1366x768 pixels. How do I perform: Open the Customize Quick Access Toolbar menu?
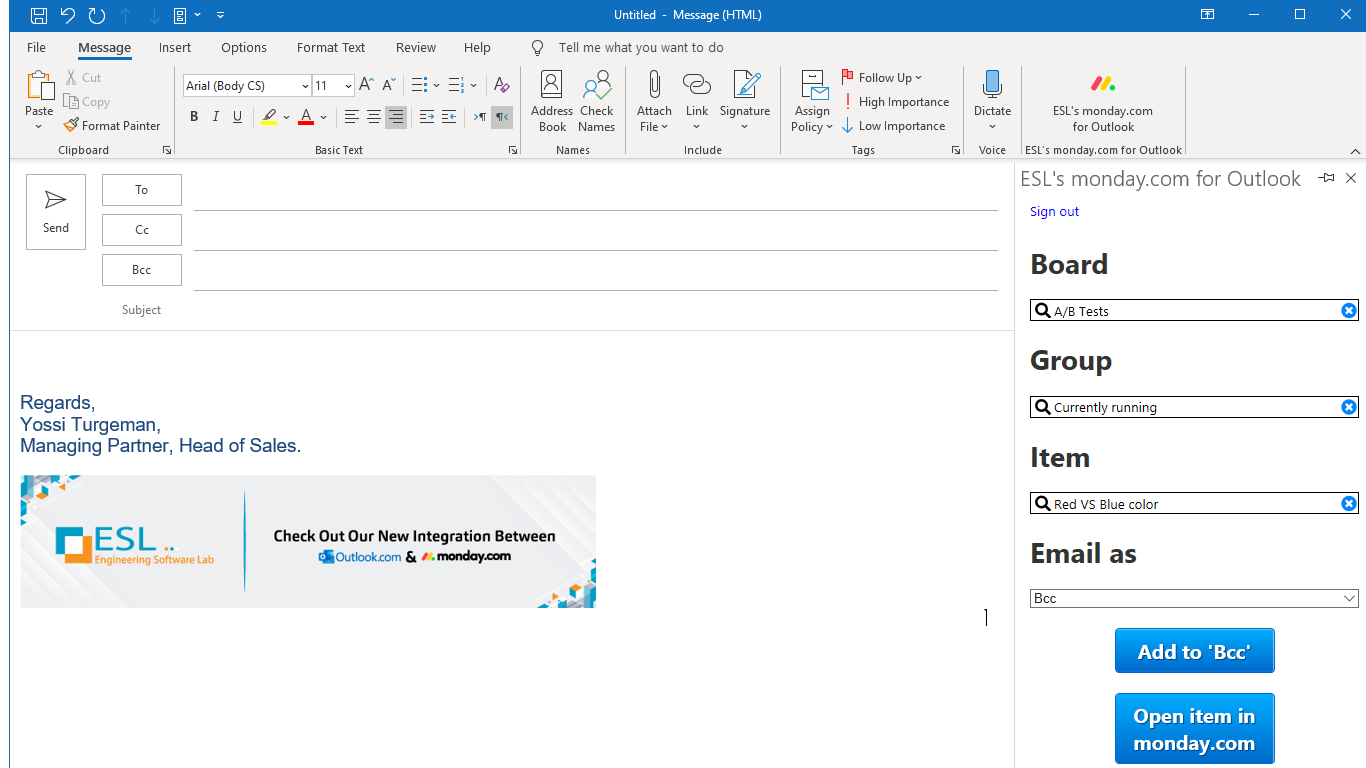pos(221,15)
